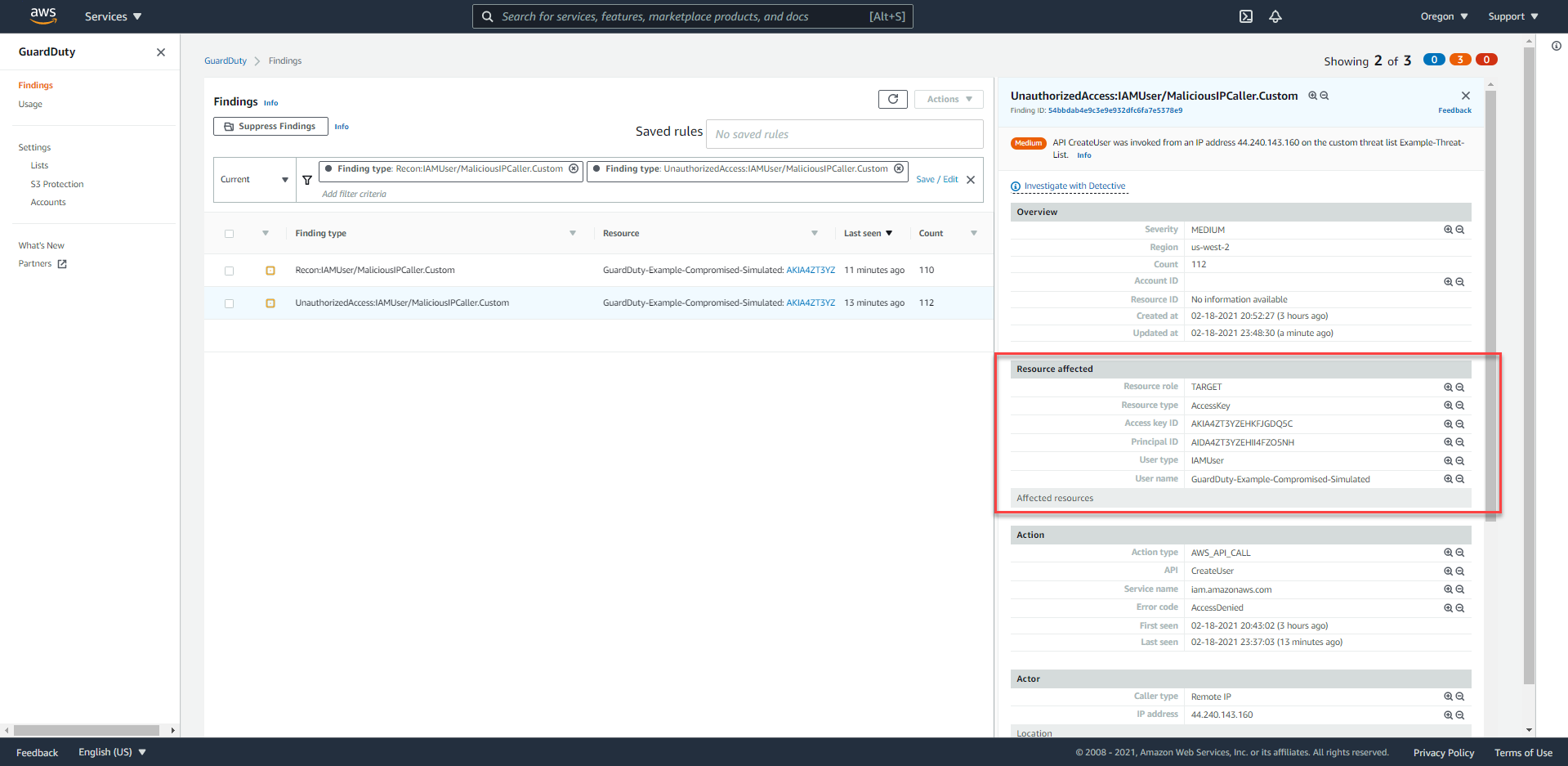Open AWS home via the aws logo

click(x=43, y=16)
